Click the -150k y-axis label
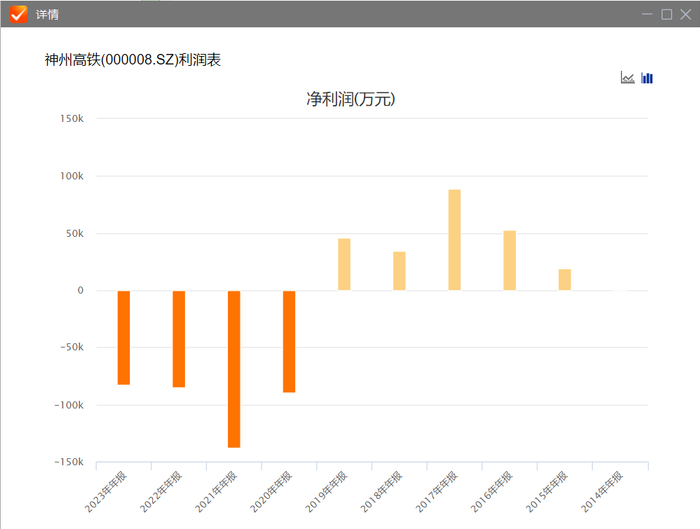This screenshot has height=529, width=700. (69, 462)
